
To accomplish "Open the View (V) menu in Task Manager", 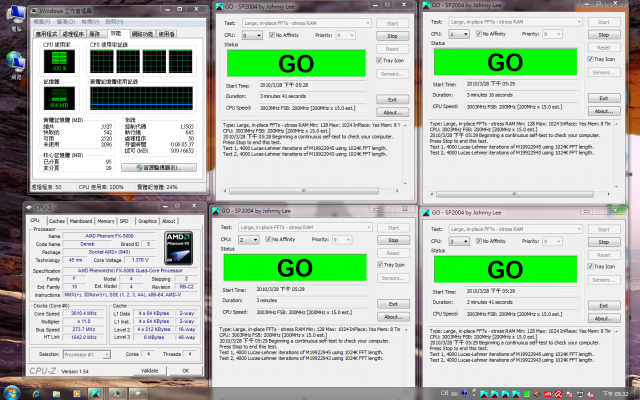I will (90, 22).
